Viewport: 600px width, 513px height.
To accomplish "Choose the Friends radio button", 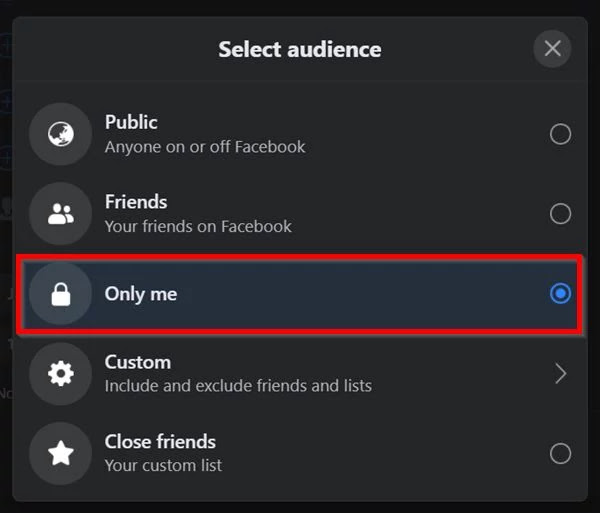I will [x=560, y=214].
